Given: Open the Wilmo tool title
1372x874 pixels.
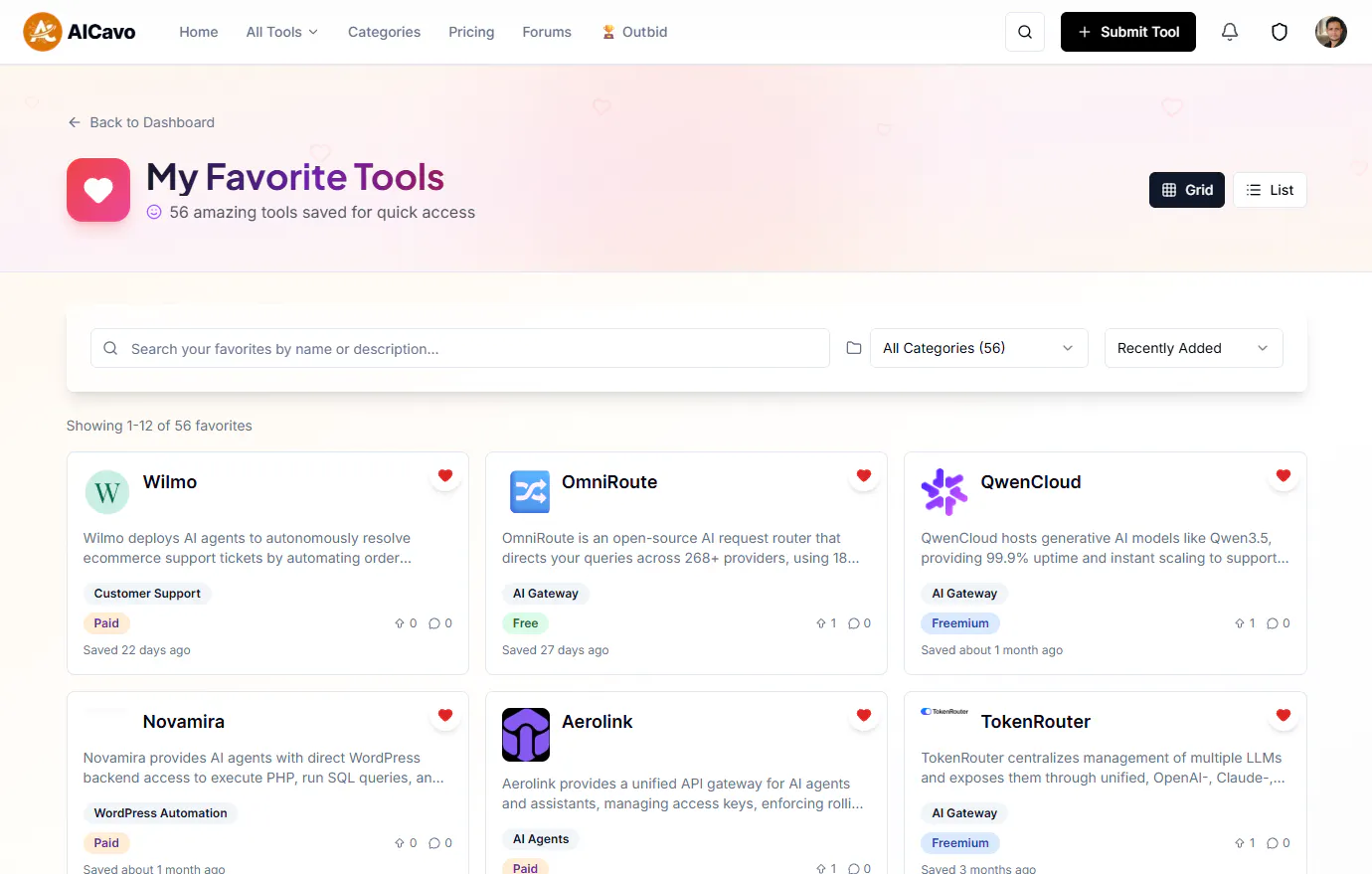Looking at the screenshot, I should pyautogui.click(x=170, y=482).
